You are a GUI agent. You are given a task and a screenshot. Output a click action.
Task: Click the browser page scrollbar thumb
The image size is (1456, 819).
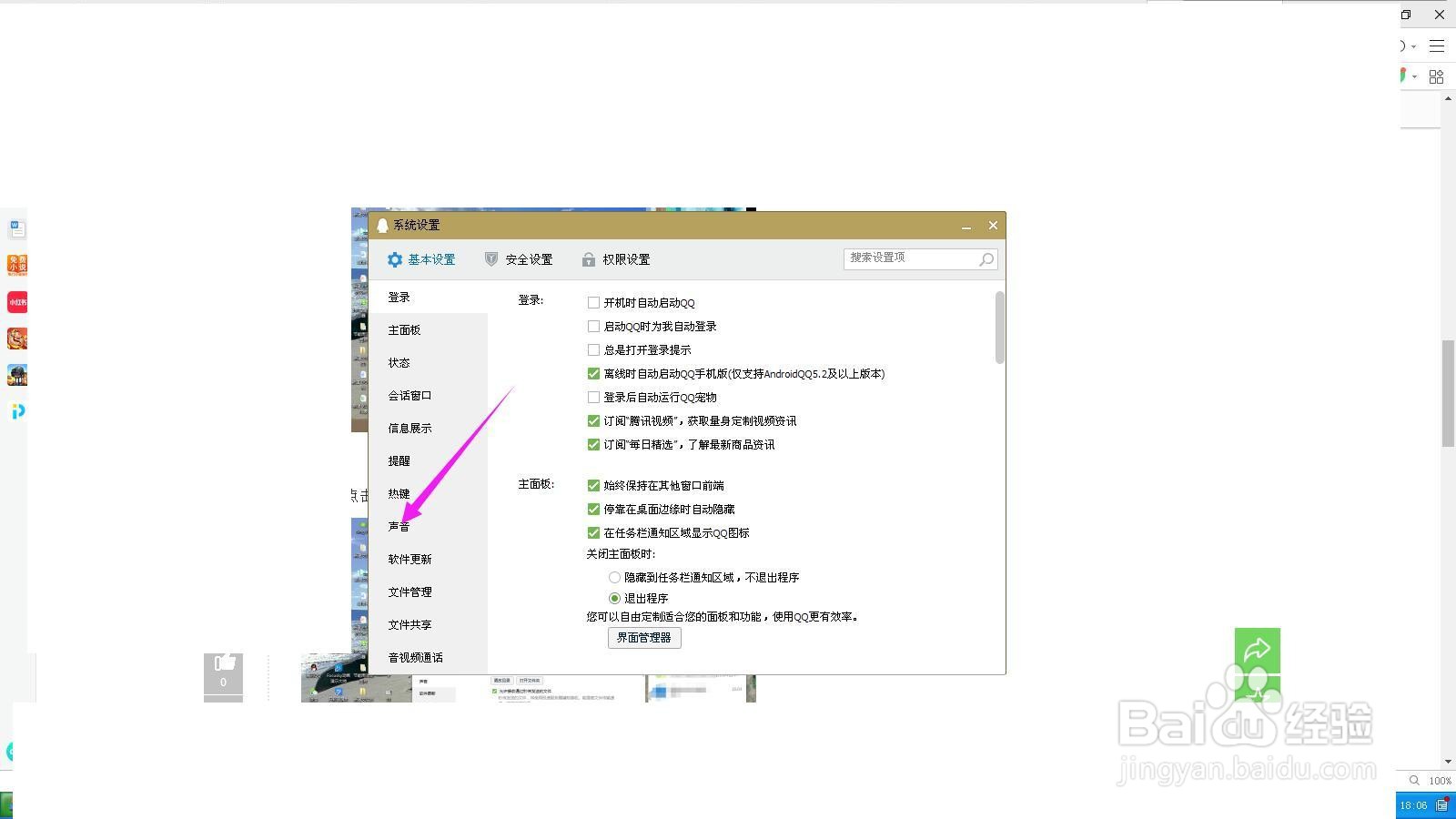click(x=1448, y=393)
